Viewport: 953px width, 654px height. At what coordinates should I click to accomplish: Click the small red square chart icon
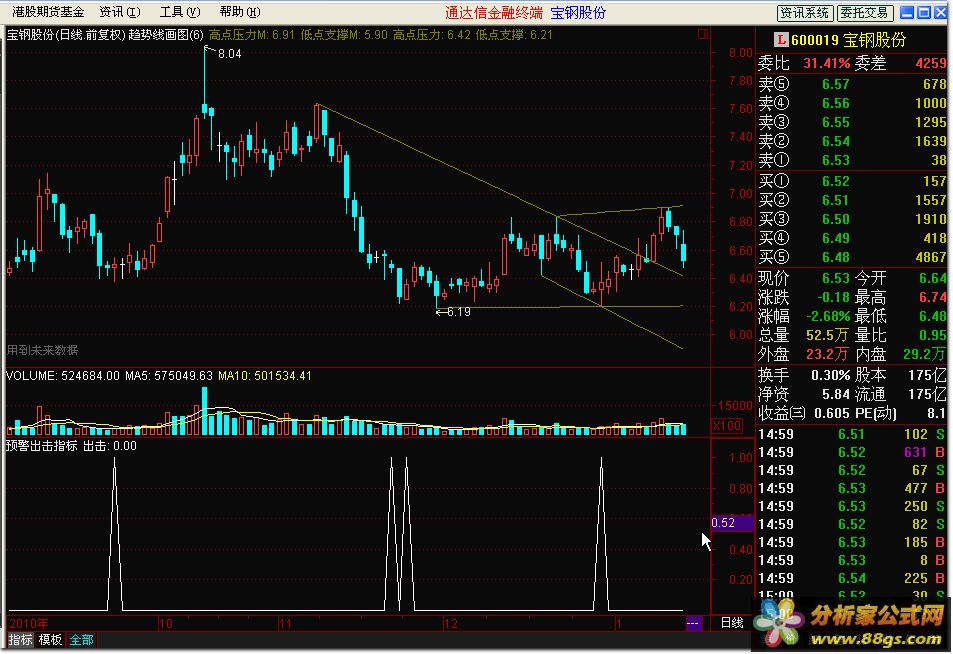tap(703, 34)
